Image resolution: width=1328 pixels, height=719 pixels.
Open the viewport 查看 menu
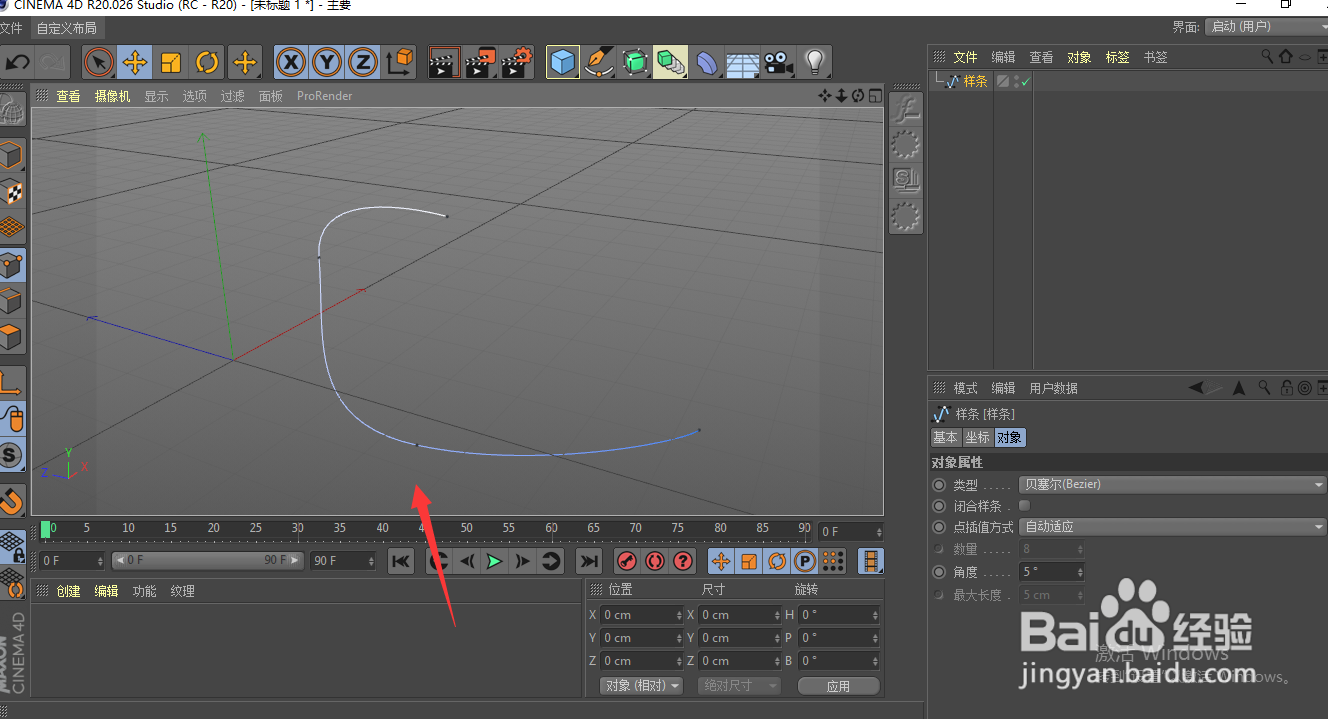pos(68,96)
